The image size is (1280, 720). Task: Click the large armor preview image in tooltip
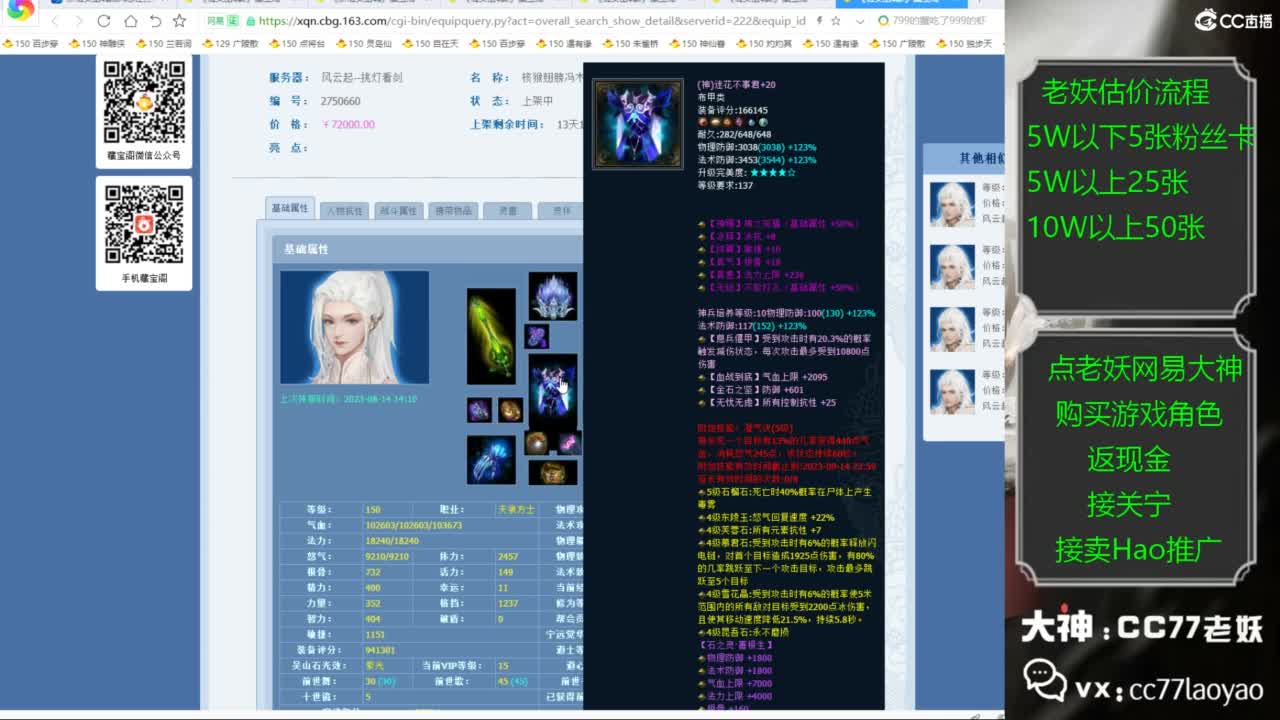point(638,124)
